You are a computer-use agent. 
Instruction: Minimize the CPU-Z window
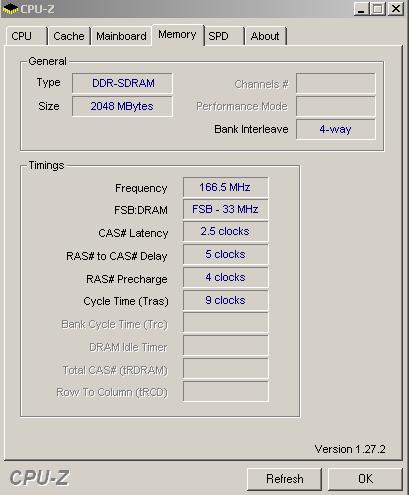pos(361,9)
